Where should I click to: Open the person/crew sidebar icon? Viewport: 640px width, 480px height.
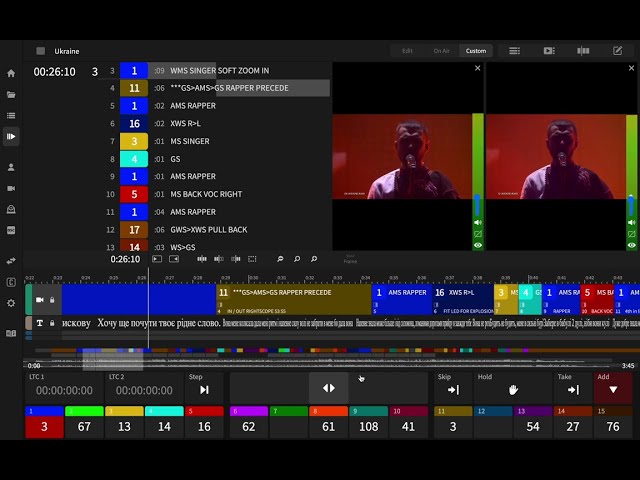pyautogui.click(x=11, y=167)
